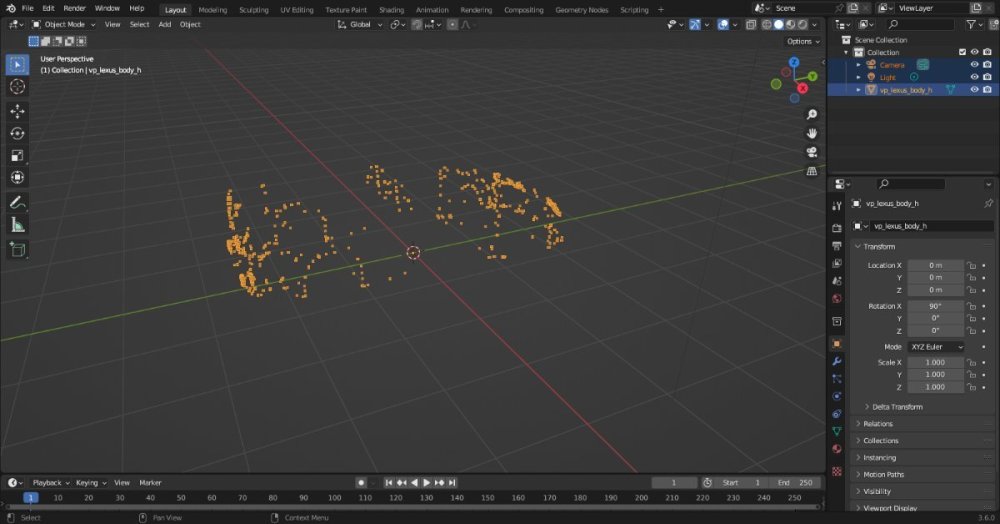Switch to the Sculpting workspace tab

(x=254, y=9)
